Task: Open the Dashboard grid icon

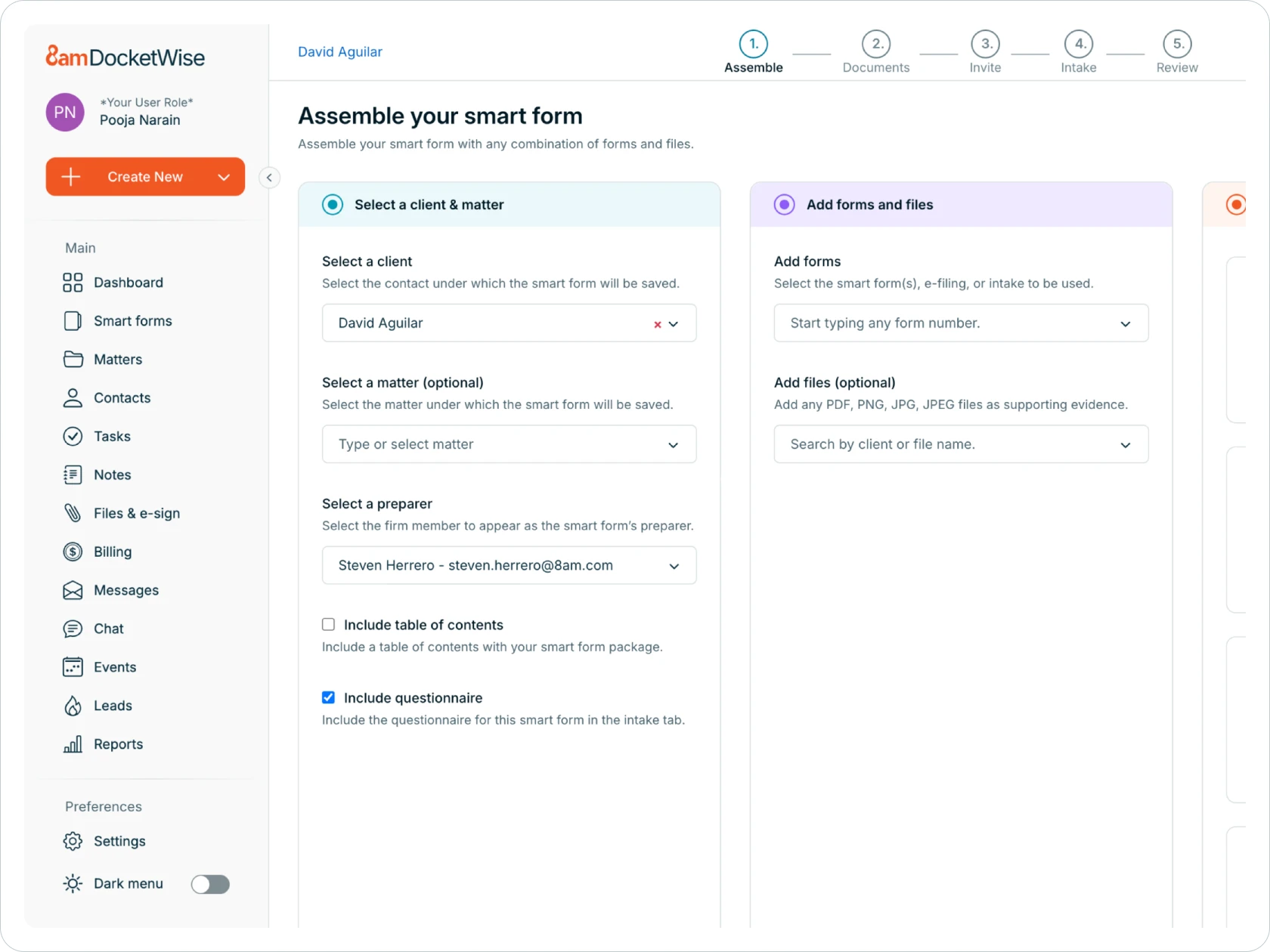Action: coord(73,283)
